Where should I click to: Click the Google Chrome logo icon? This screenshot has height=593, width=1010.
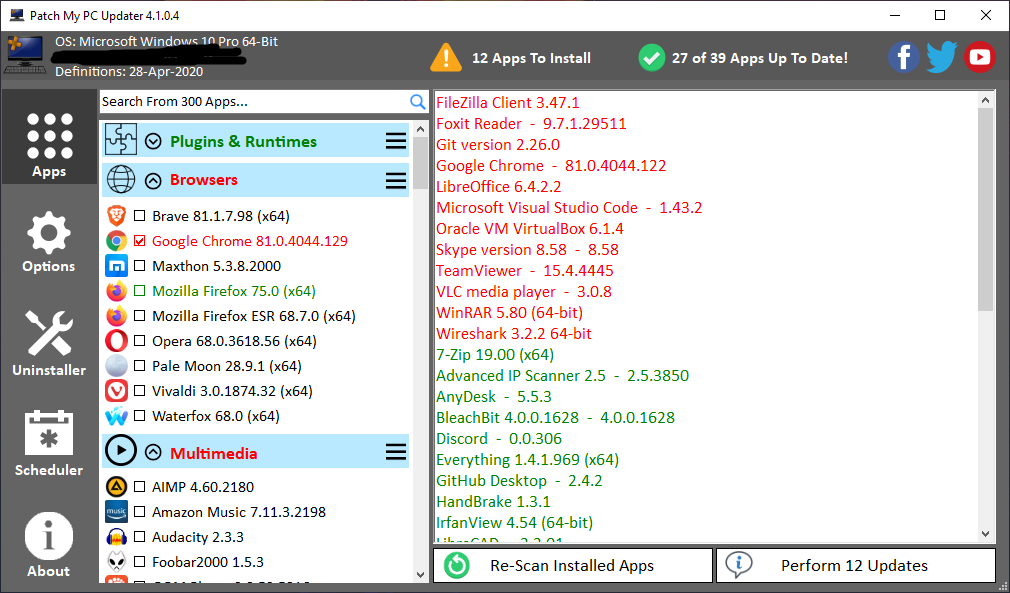[117, 241]
